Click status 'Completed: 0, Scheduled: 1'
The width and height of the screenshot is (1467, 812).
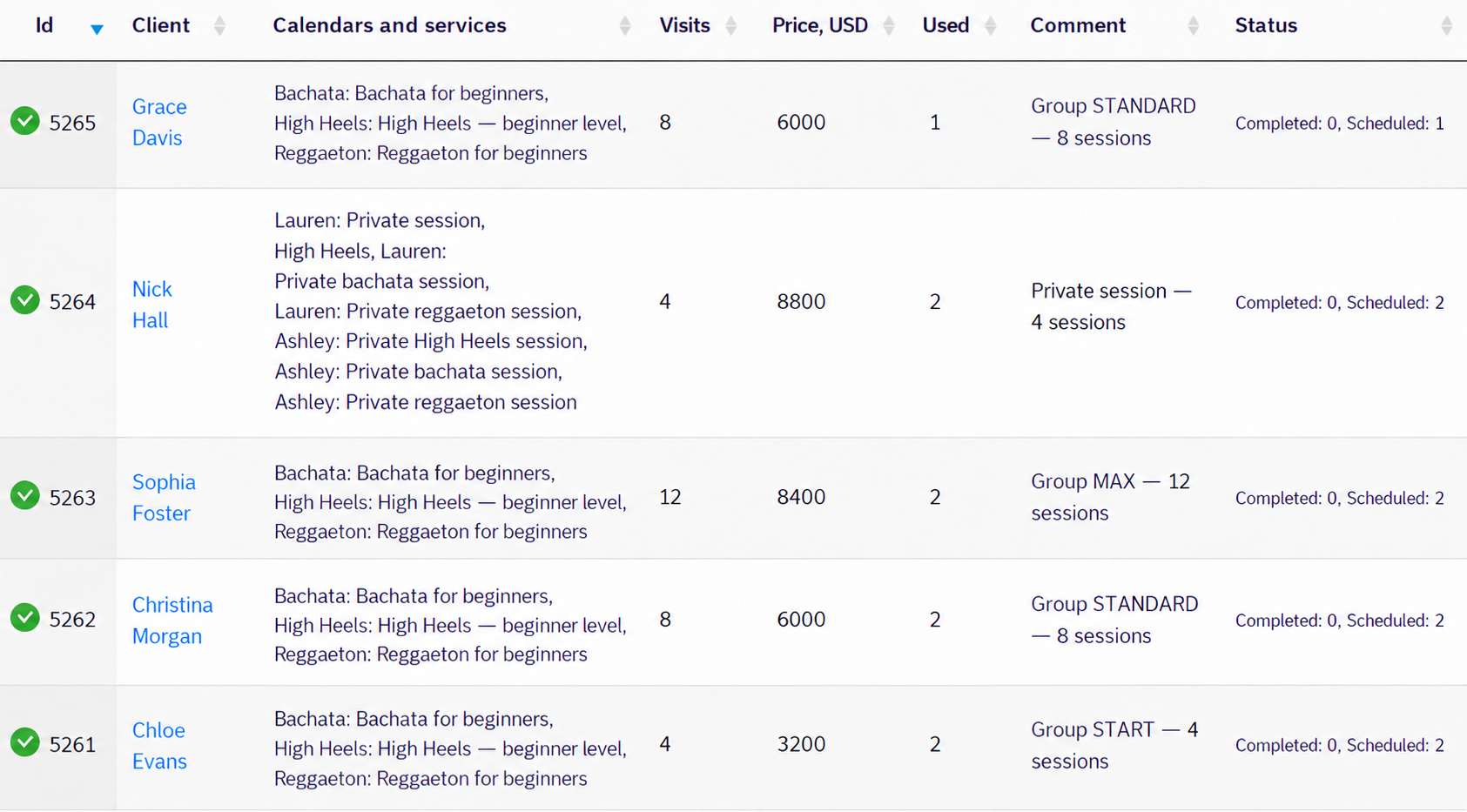tap(1339, 124)
